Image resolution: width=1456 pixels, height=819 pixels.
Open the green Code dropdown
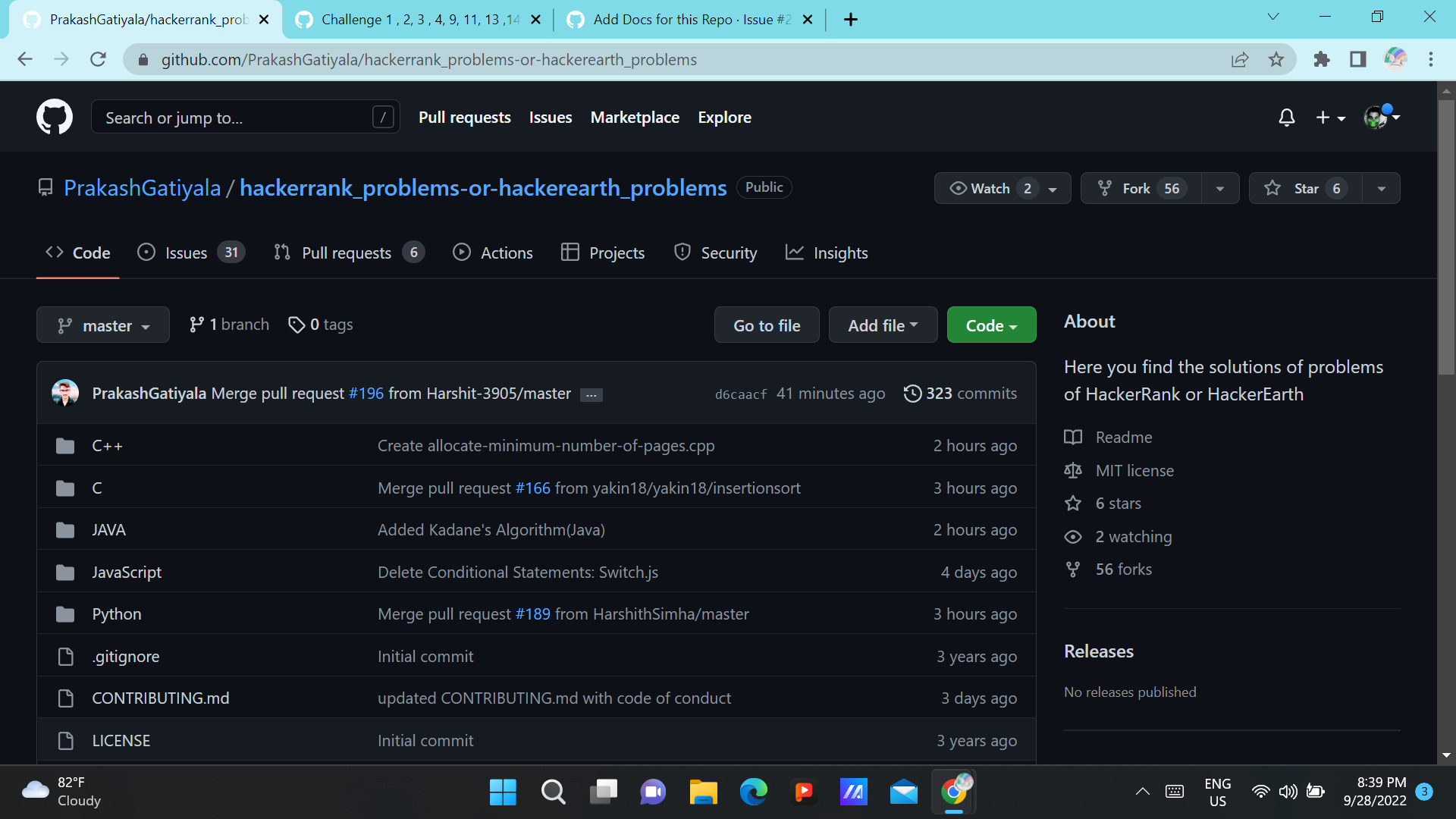click(x=991, y=325)
